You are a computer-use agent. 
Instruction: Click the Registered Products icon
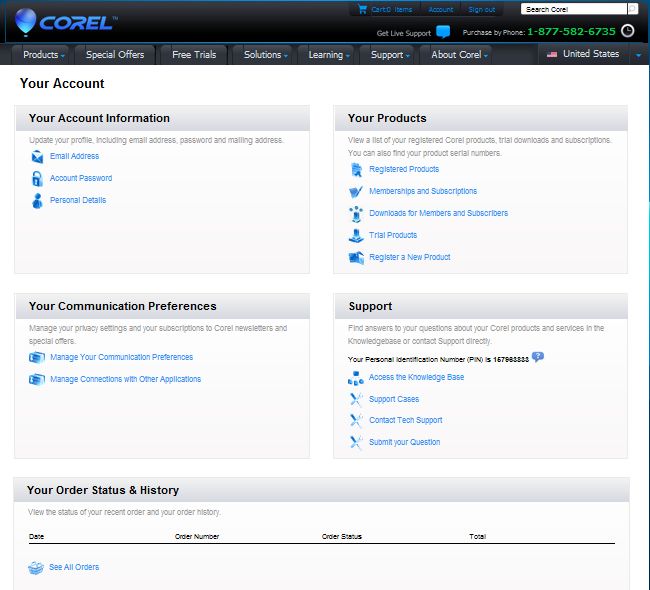coord(356,170)
